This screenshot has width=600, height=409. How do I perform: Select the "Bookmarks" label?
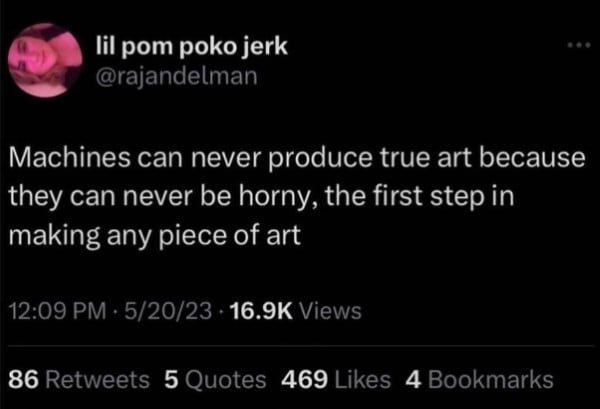pyautogui.click(x=491, y=380)
